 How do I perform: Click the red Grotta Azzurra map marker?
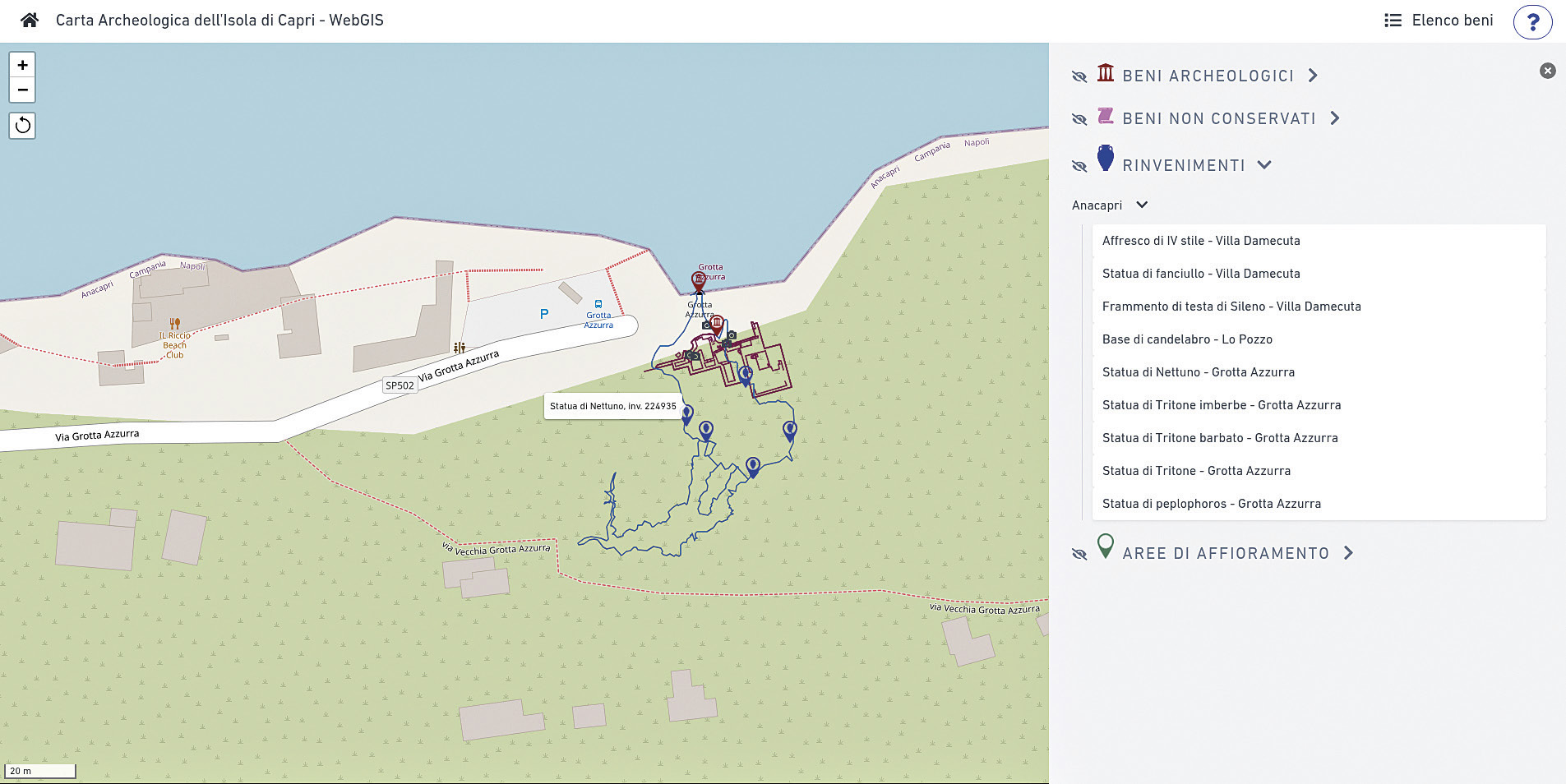coord(699,282)
